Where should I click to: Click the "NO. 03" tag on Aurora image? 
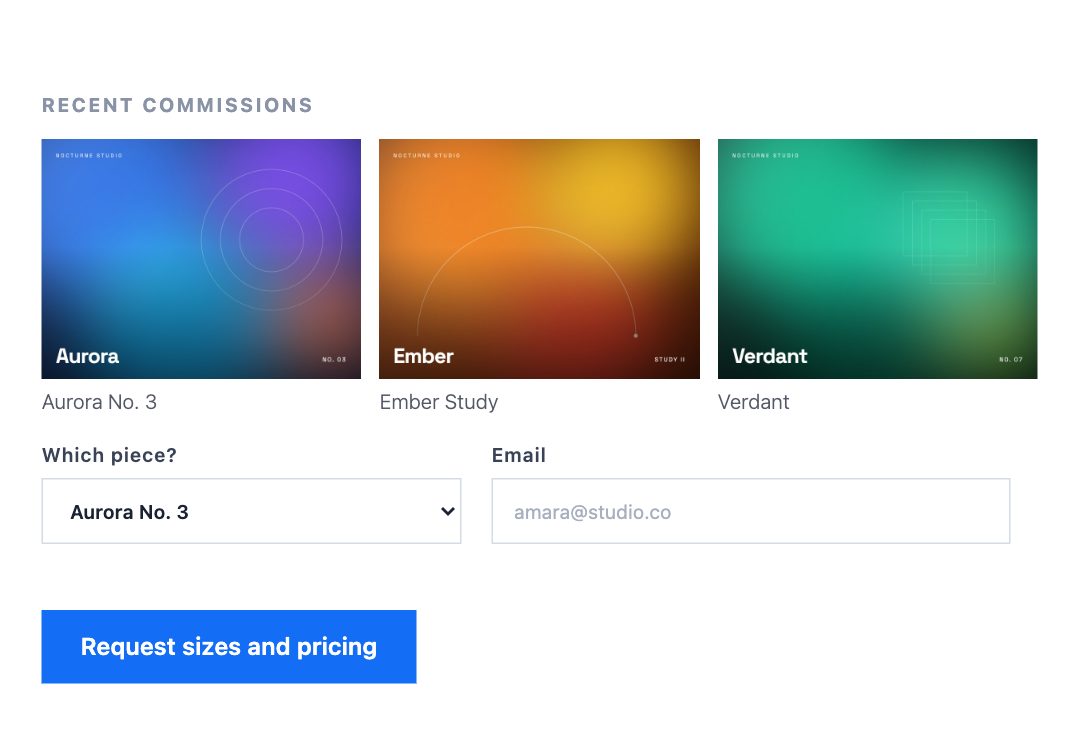334,359
